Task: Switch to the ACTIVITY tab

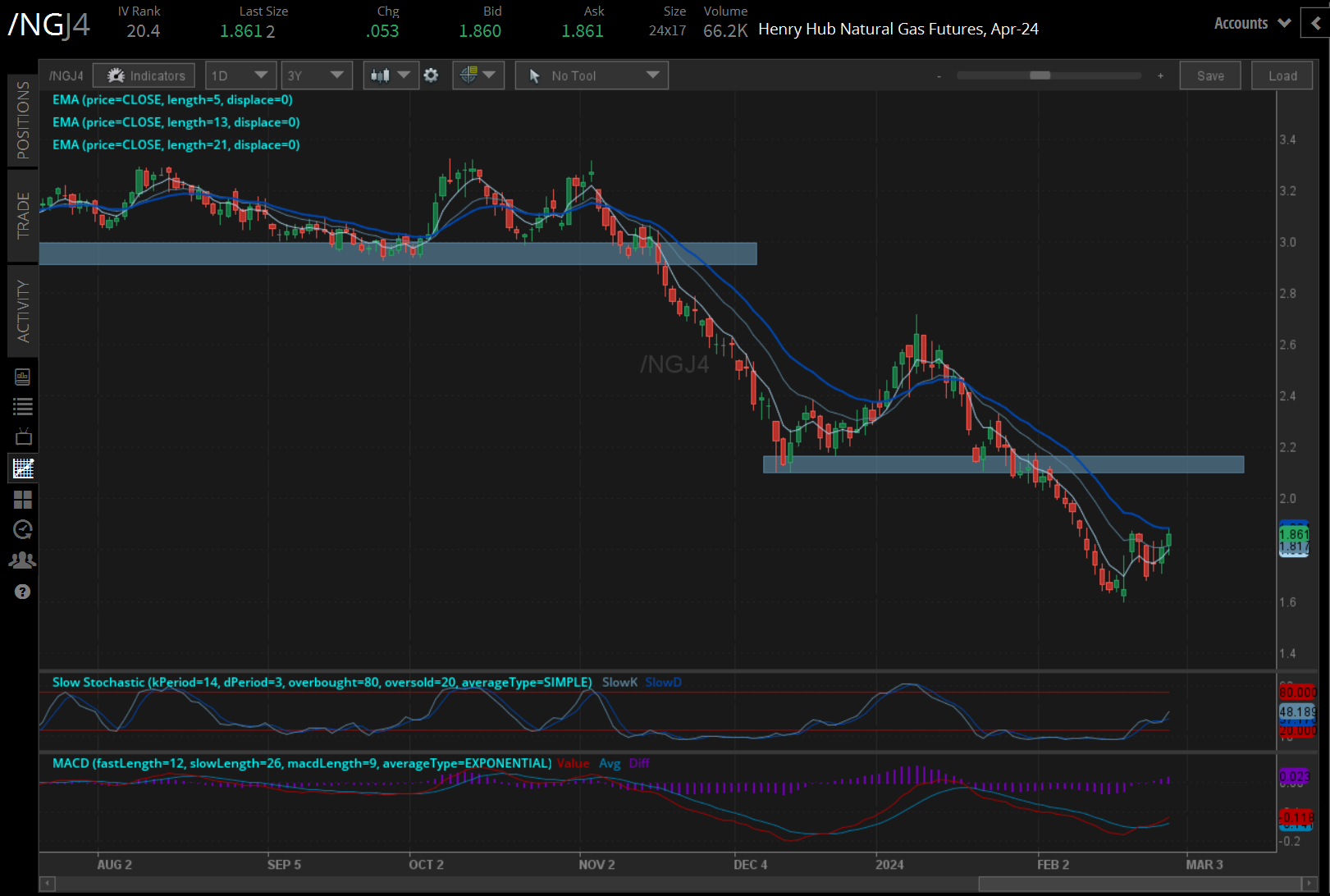Action: click(x=23, y=311)
